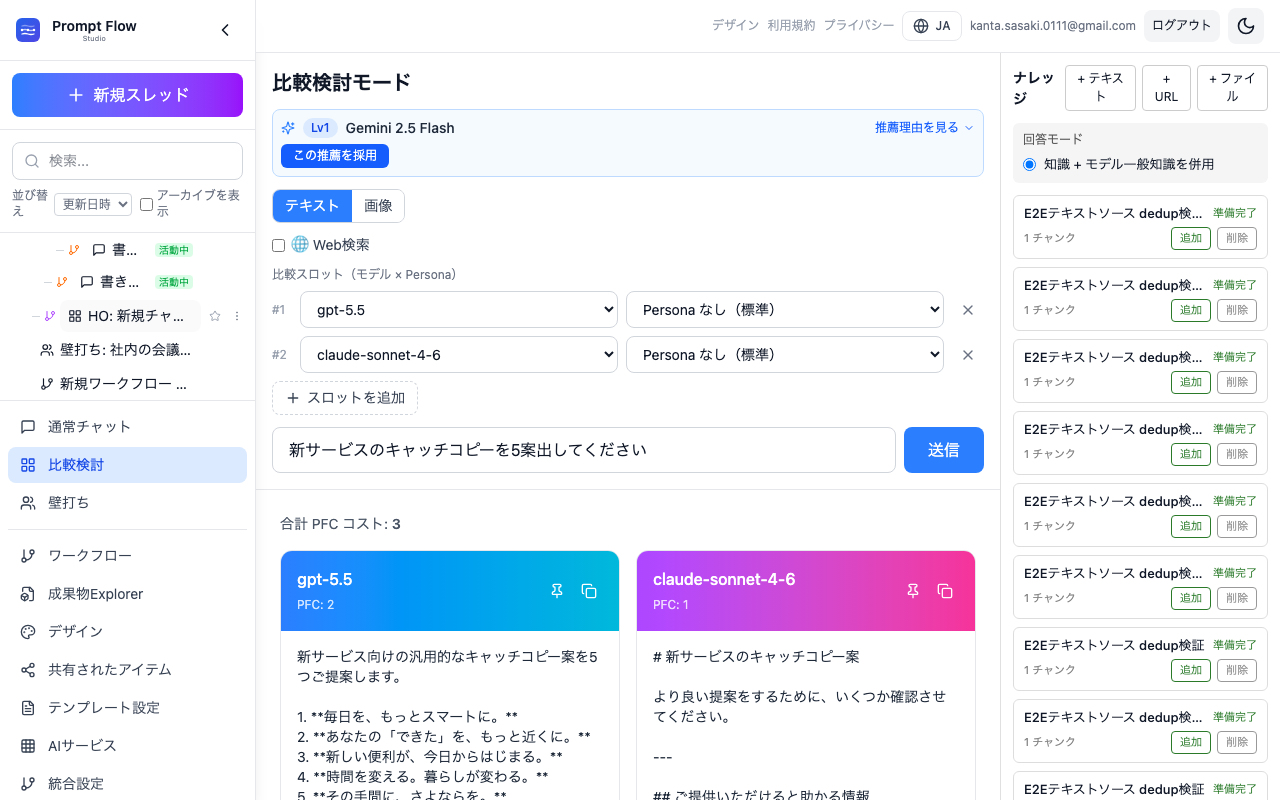The width and height of the screenshot is (1280, 800).
Task: Copy the claude-sonnet-4-6 response
Action: 945,591
